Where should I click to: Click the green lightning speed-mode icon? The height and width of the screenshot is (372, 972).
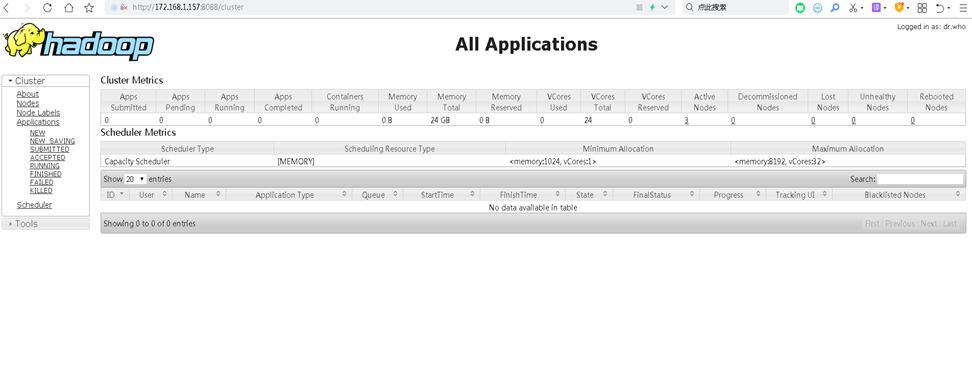tap(652, 7)
